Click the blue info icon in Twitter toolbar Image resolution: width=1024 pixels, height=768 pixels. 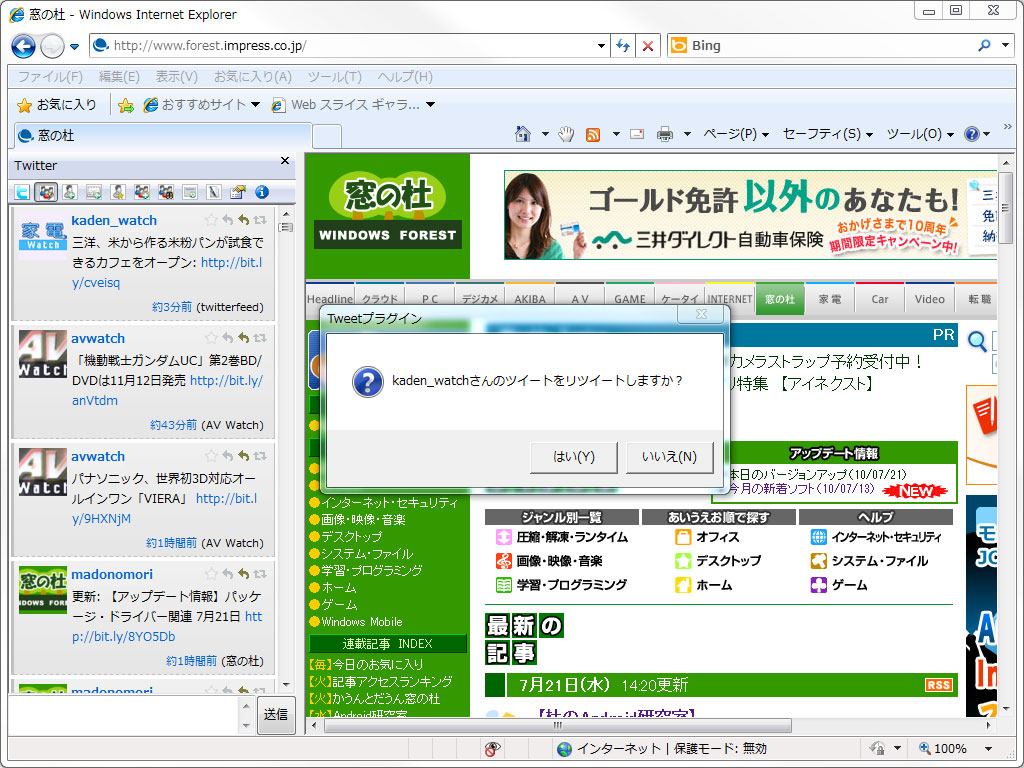click(x=262, y=191)
